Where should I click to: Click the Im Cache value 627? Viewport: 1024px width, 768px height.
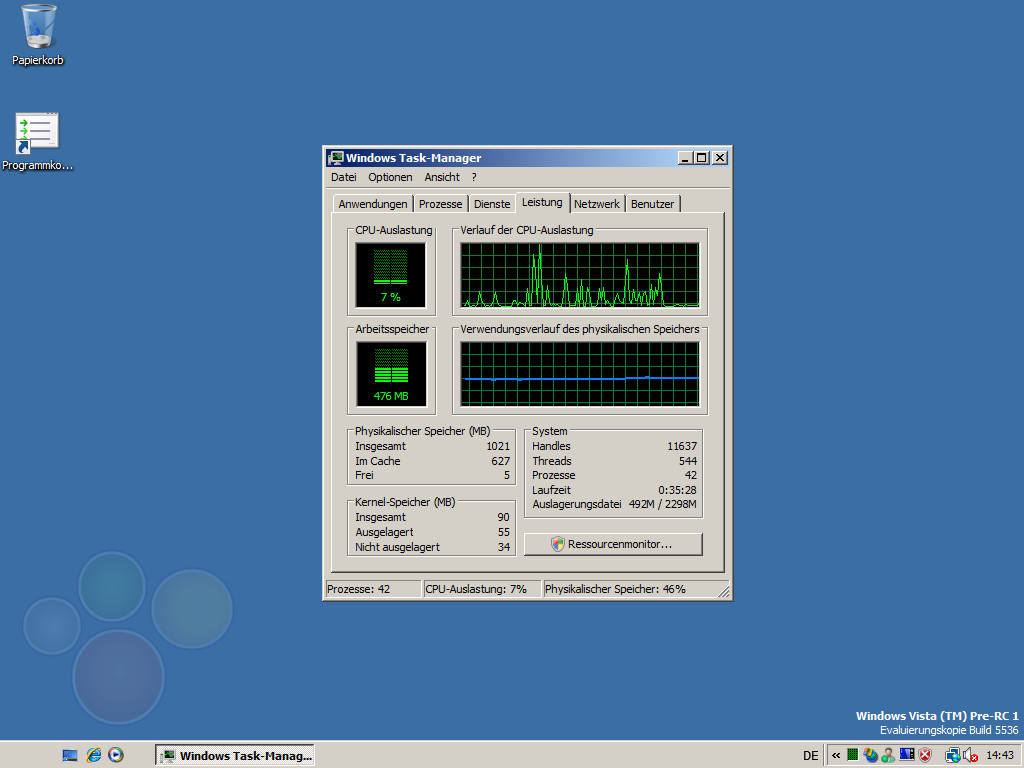501,461
